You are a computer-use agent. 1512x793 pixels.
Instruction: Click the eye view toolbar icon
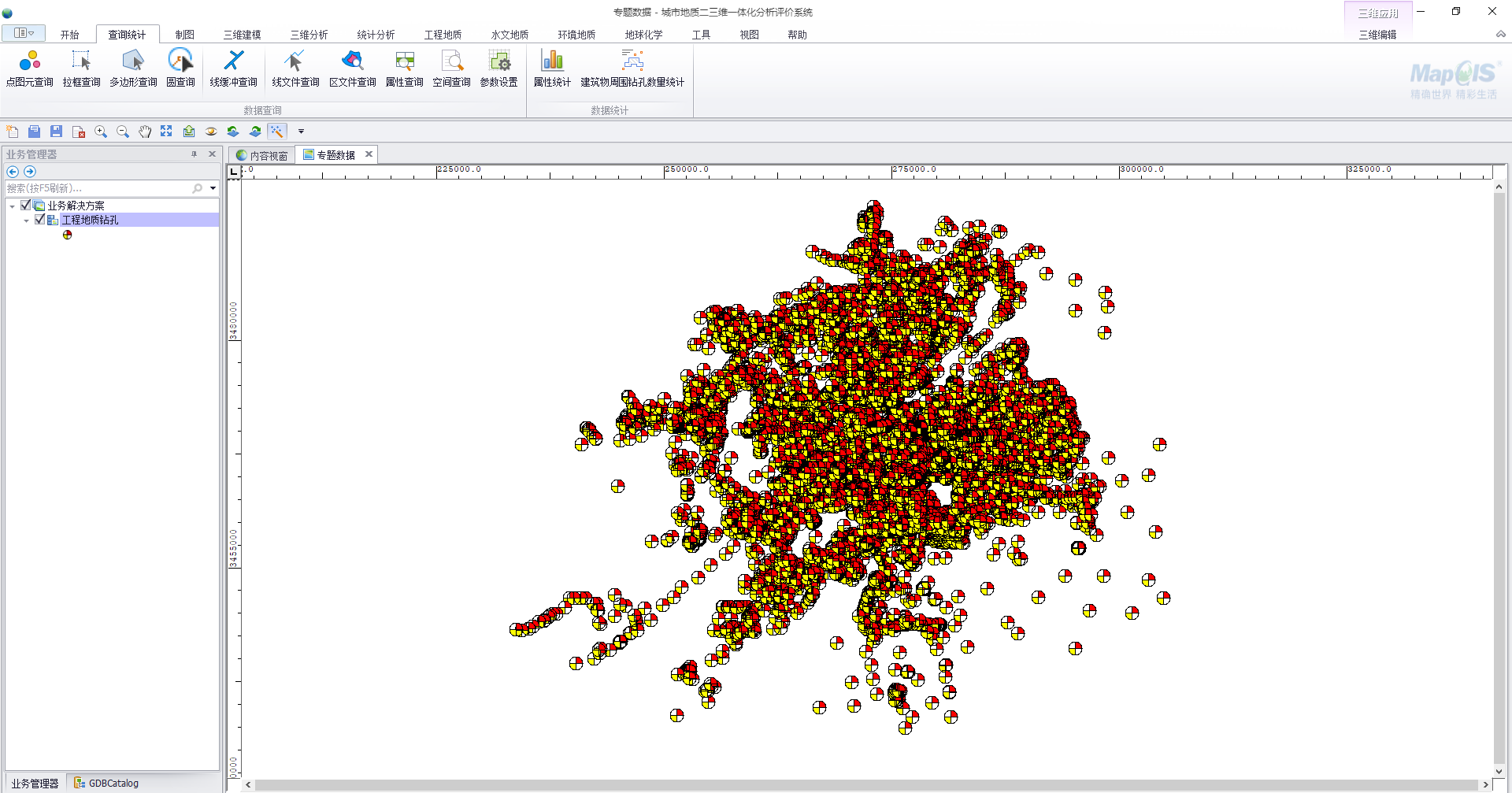tap(211, 132)
